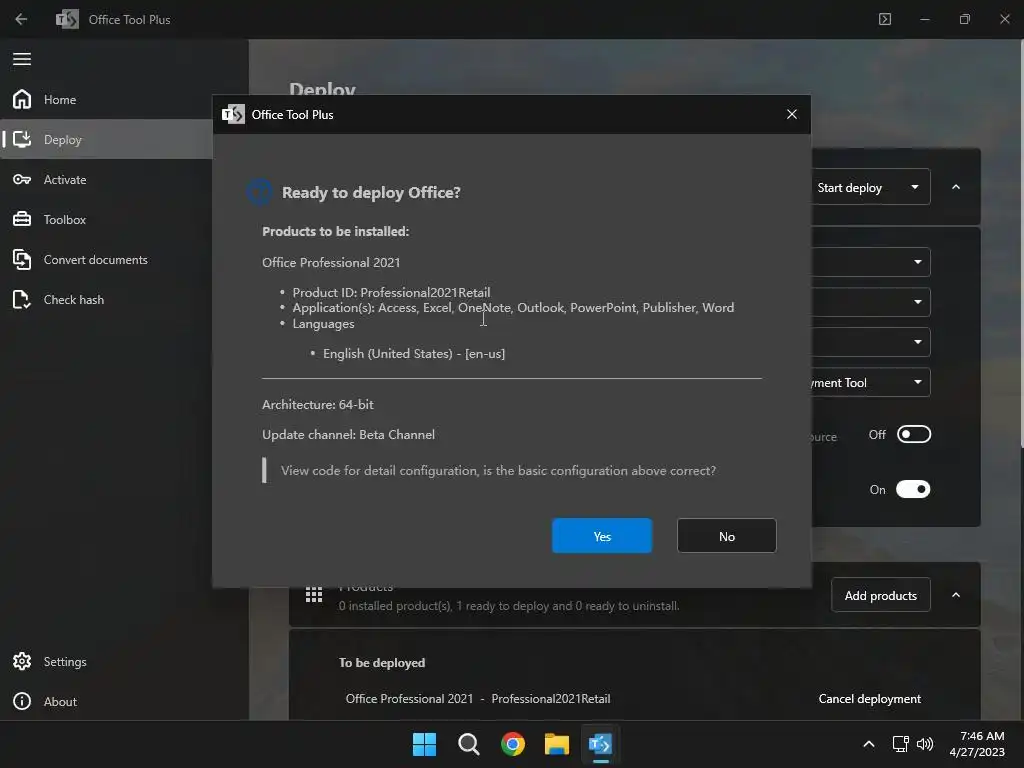
Task: Click 'English (United States) - [en-us]' text
Action: tap(414, 353)
